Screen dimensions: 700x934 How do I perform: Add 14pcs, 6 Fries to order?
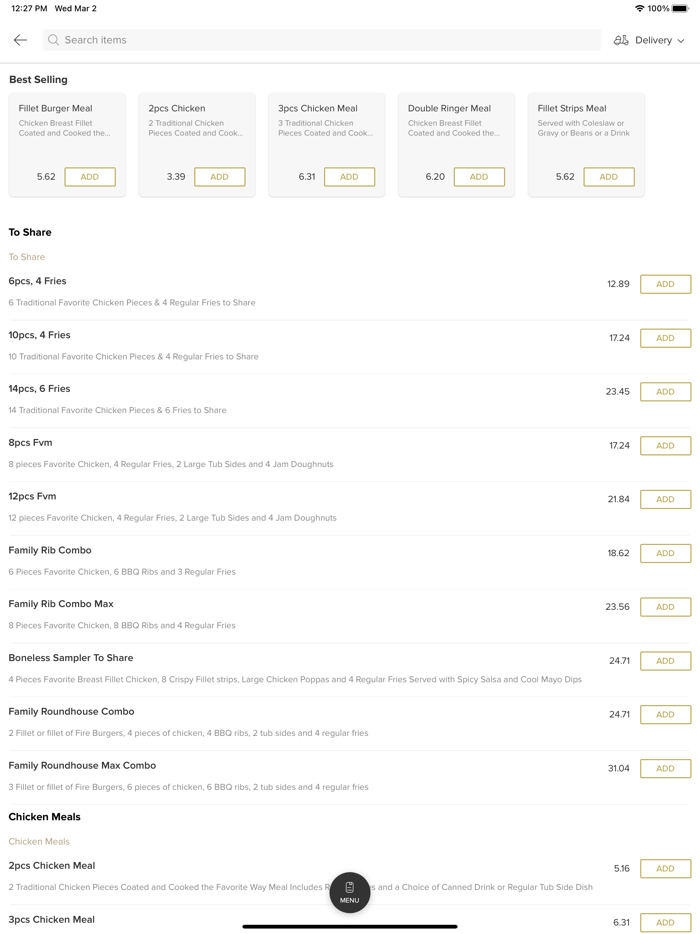[665, 392]
